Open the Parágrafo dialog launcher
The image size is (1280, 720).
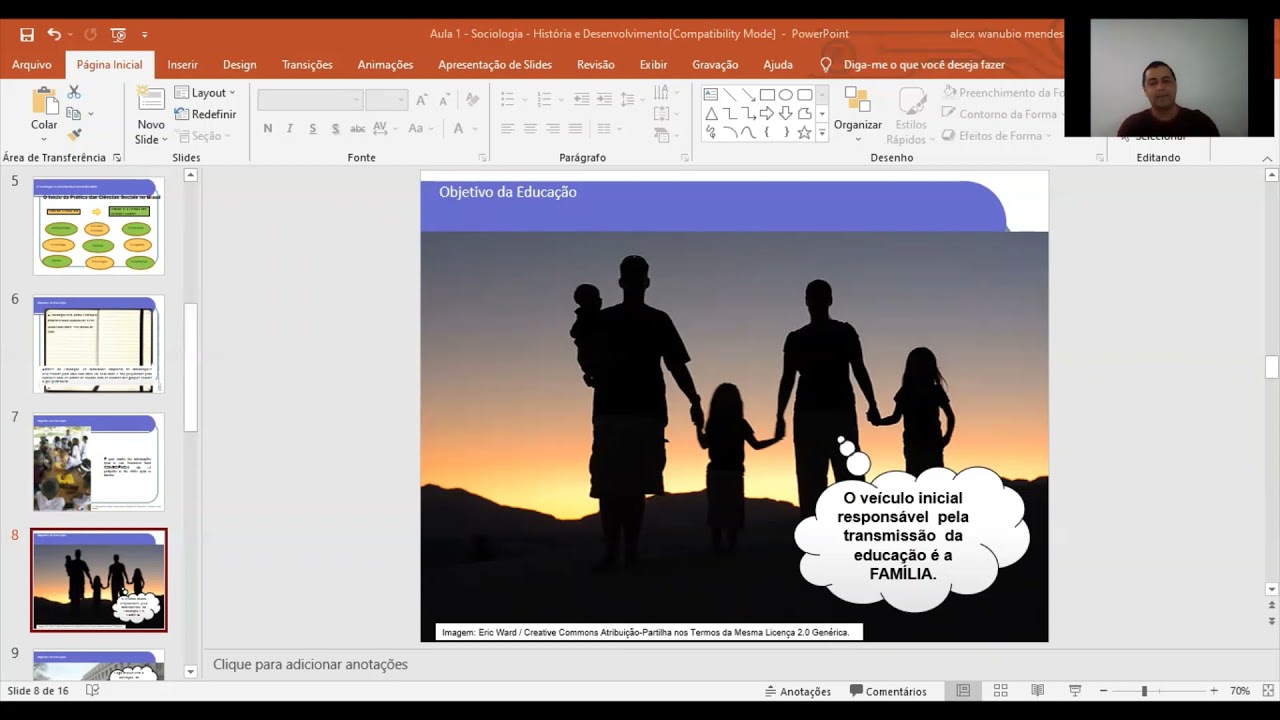pyautogui.click(x=685, y=158)
